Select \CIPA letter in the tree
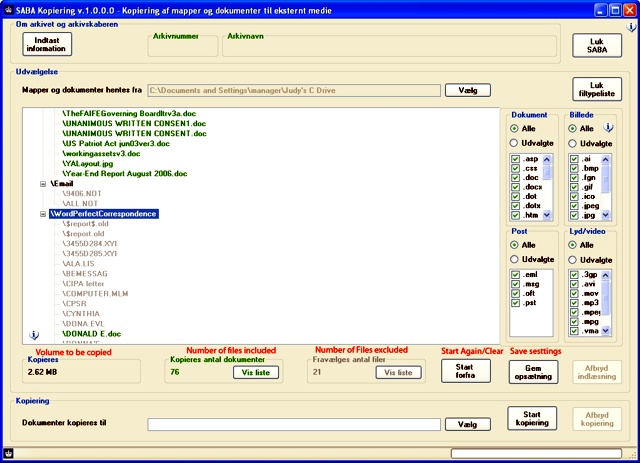The height and width of the screenshot is (463, 640). (83, 284)
